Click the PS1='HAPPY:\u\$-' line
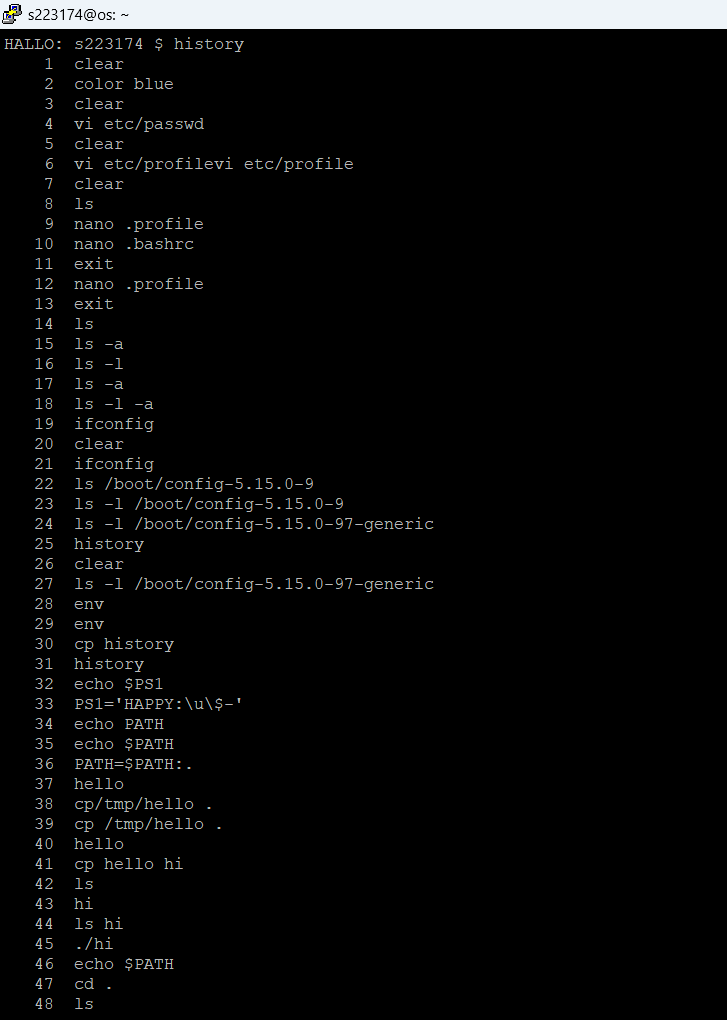This screenshot has height=1020, width=727. click(x=158, y=704)
